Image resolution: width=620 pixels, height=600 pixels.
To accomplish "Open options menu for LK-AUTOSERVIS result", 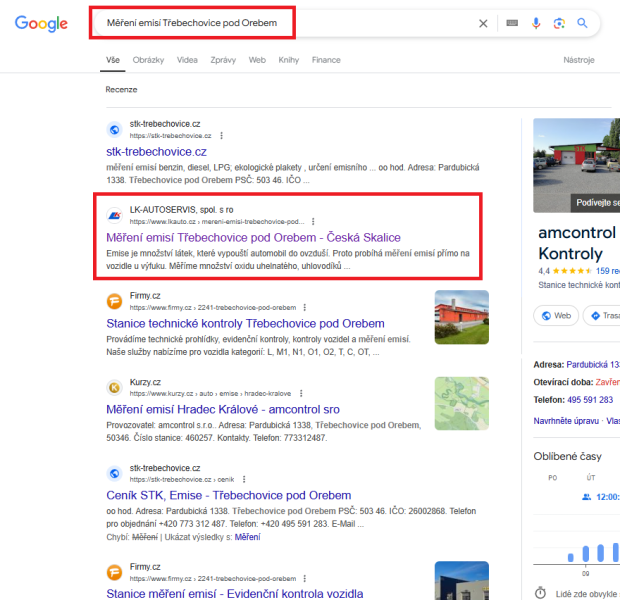I will (x=313, y=221).
